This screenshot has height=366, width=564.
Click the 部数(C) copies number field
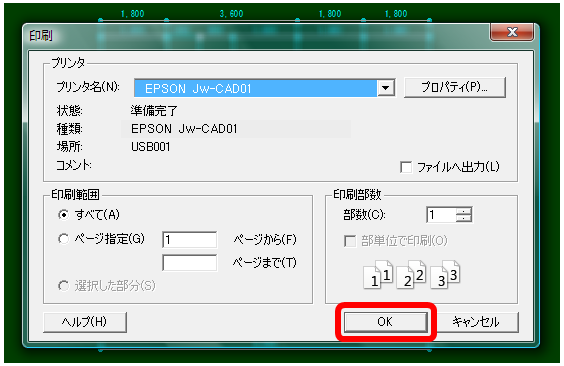pos(441,215)
